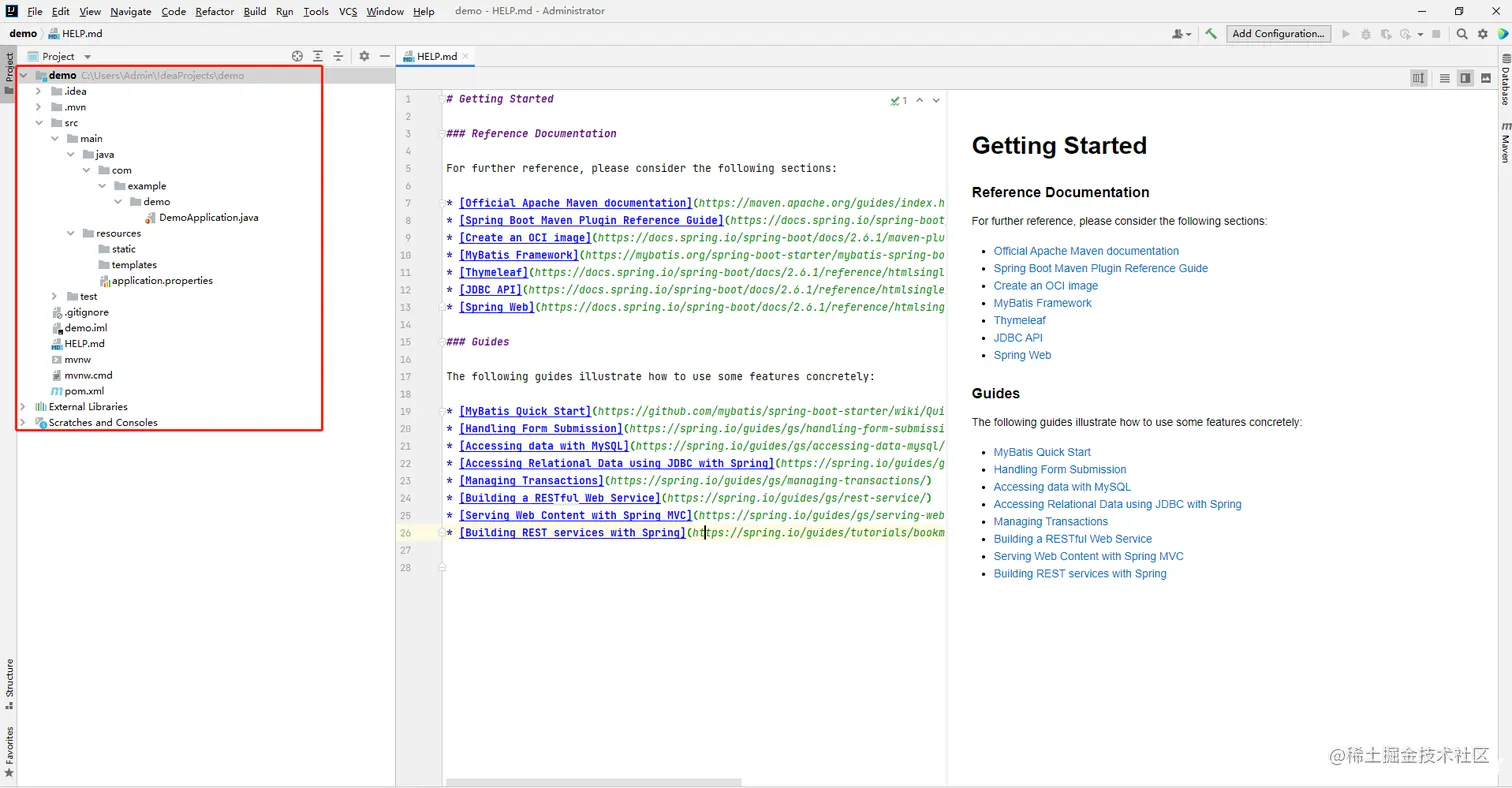Click editor horizontal scrollbar thumb

tap(593, 782)
